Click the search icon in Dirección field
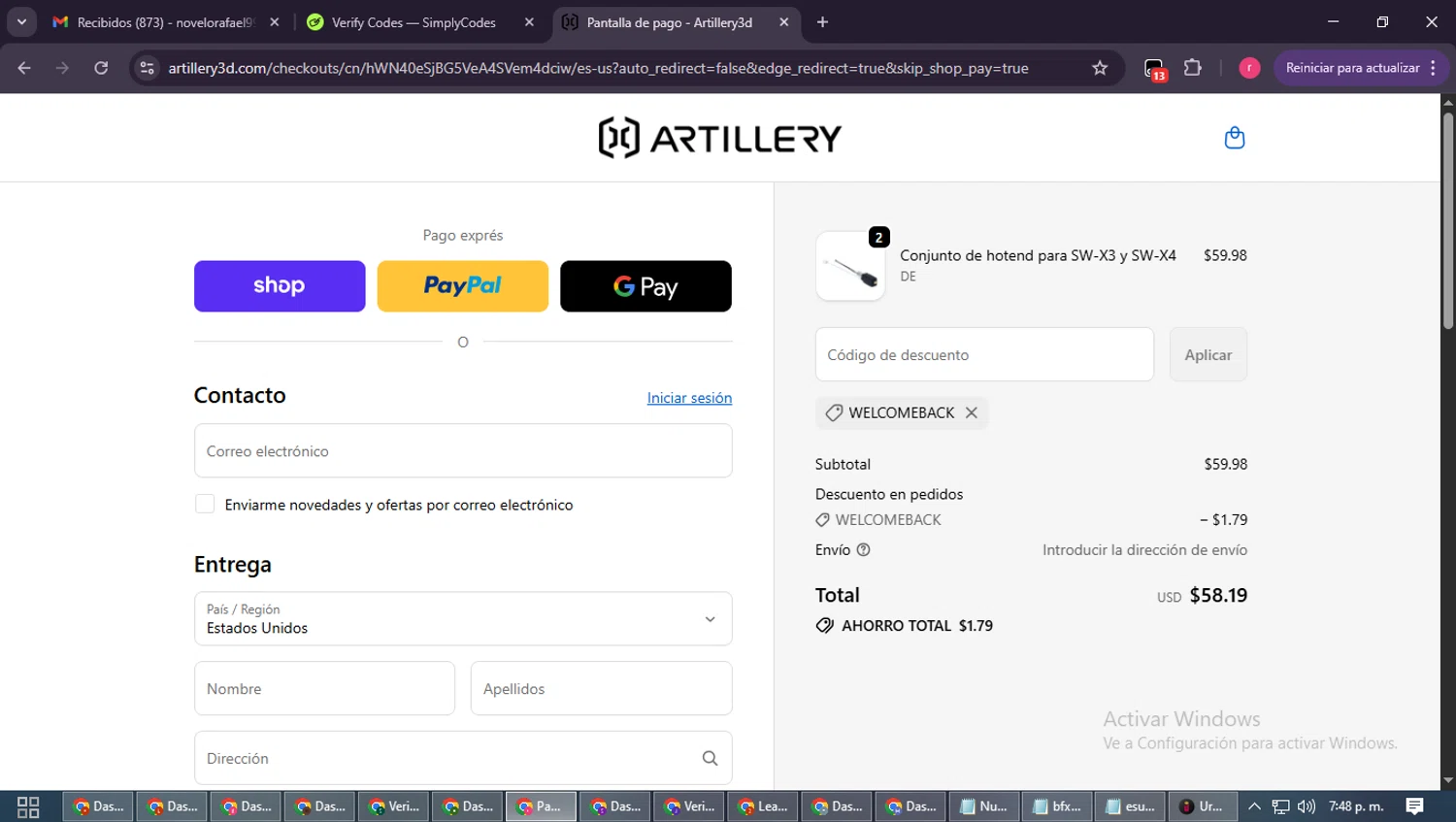The image size is (1456, 822). coord(710,758)
